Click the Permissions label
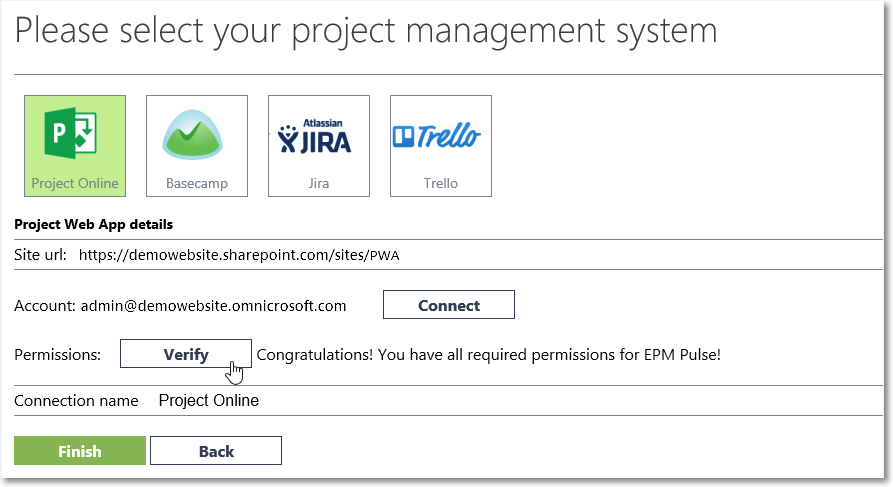893x487 pixels. (58, 355)
